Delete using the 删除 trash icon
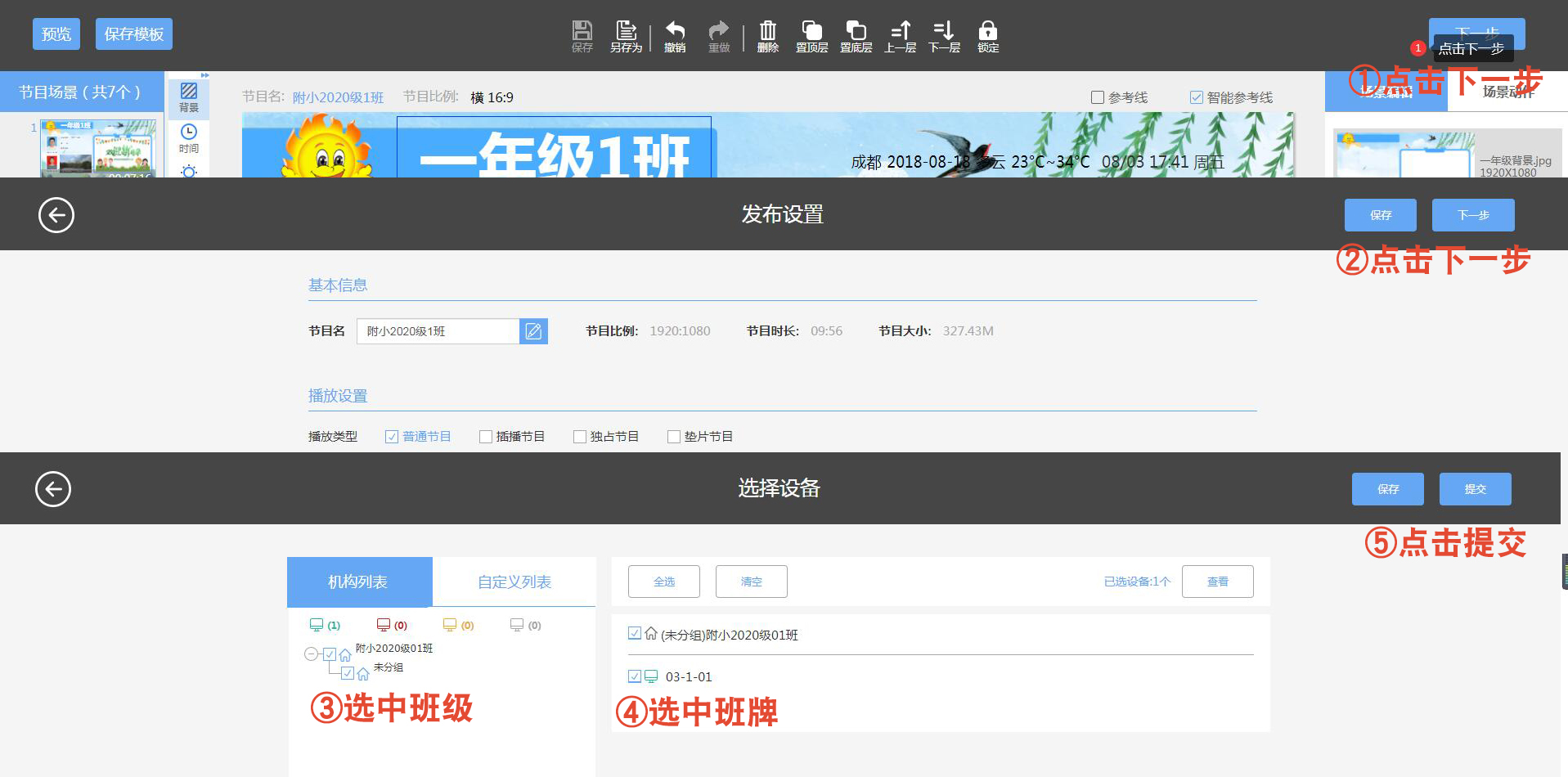This screenshot has width=1568, height=777. (x=767, y=36)
